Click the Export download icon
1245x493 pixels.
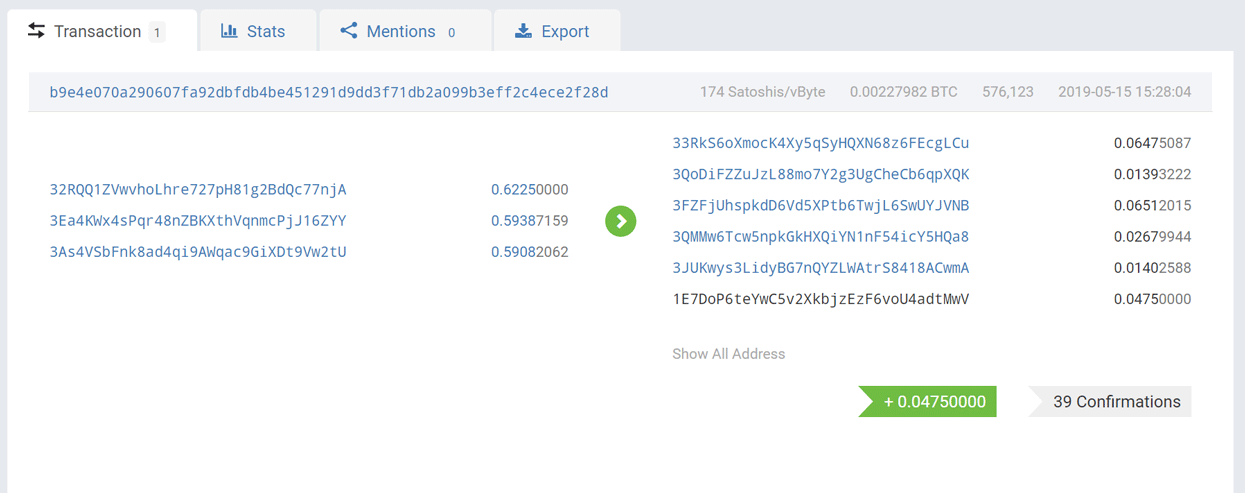click(x=523, y=31)
